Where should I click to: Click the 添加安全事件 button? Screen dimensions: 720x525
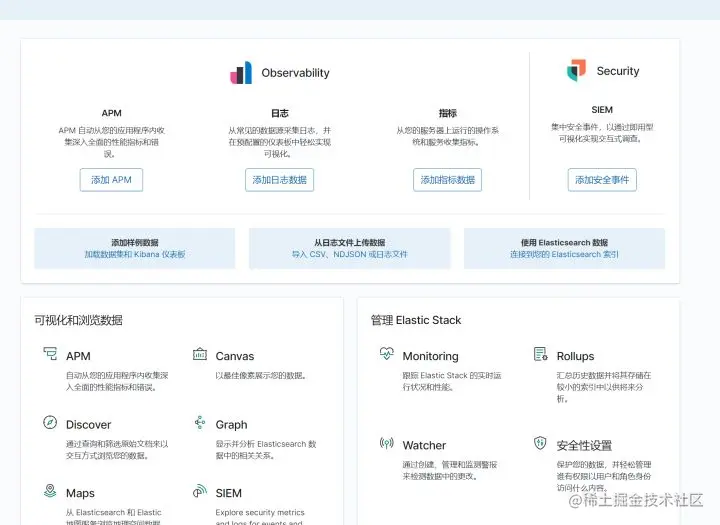602,180
